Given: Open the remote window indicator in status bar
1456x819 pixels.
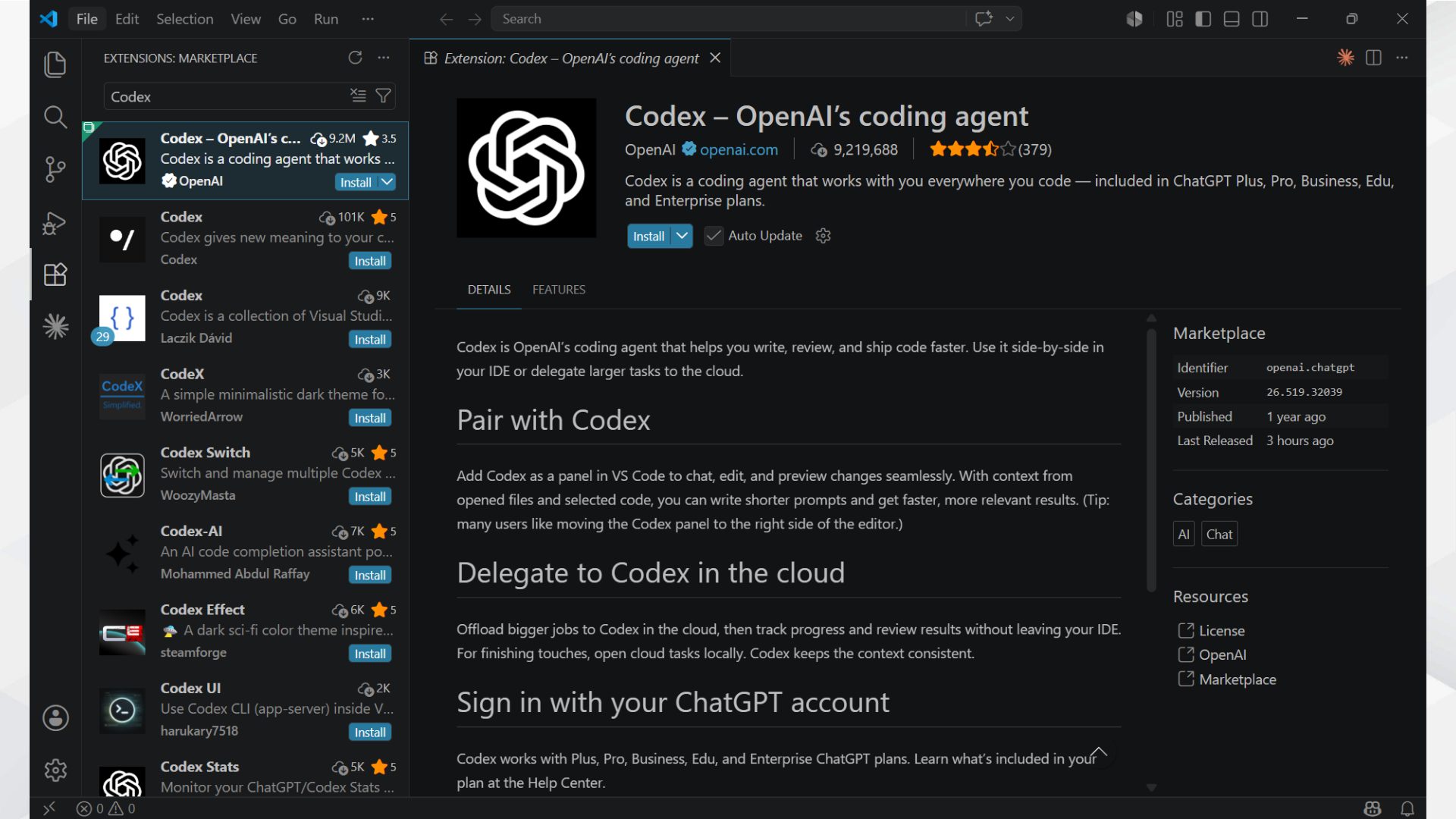Looking at the screenshot, I should [49, 808].
